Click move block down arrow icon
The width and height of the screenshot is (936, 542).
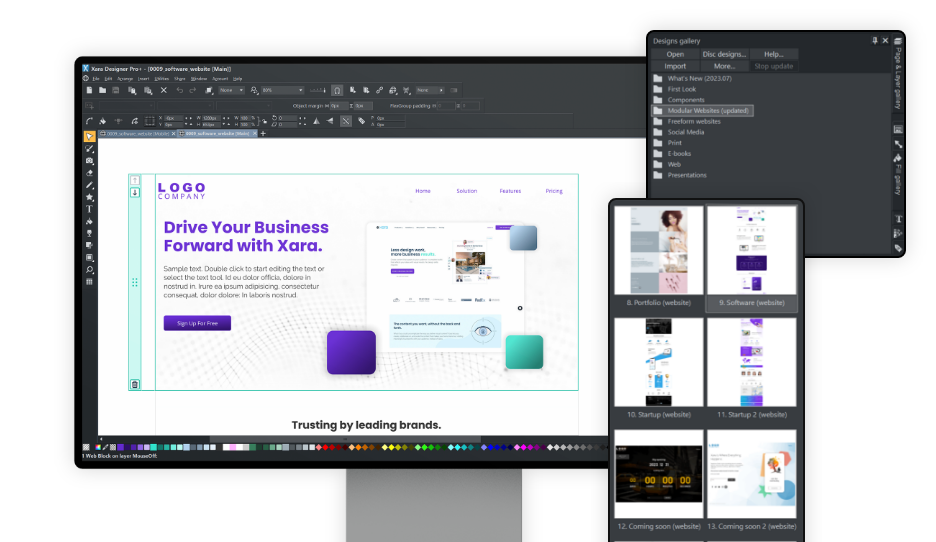tap(135, 193)
